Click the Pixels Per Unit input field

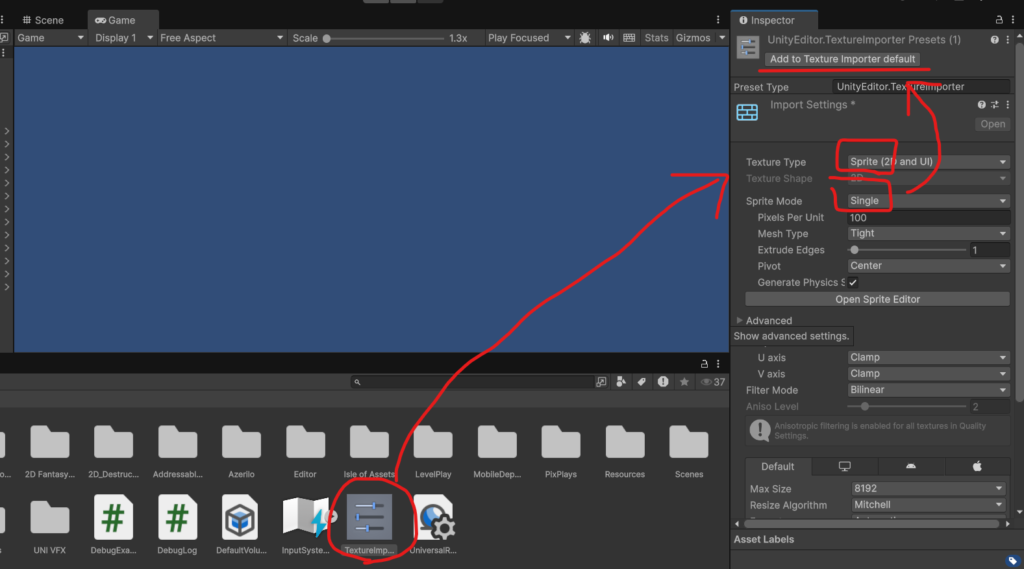tap(927, 218)
